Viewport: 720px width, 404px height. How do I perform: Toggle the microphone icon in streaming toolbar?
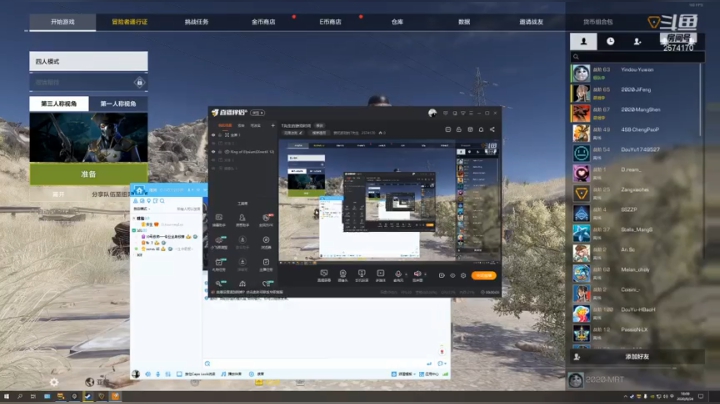click(x=398, y=275)
